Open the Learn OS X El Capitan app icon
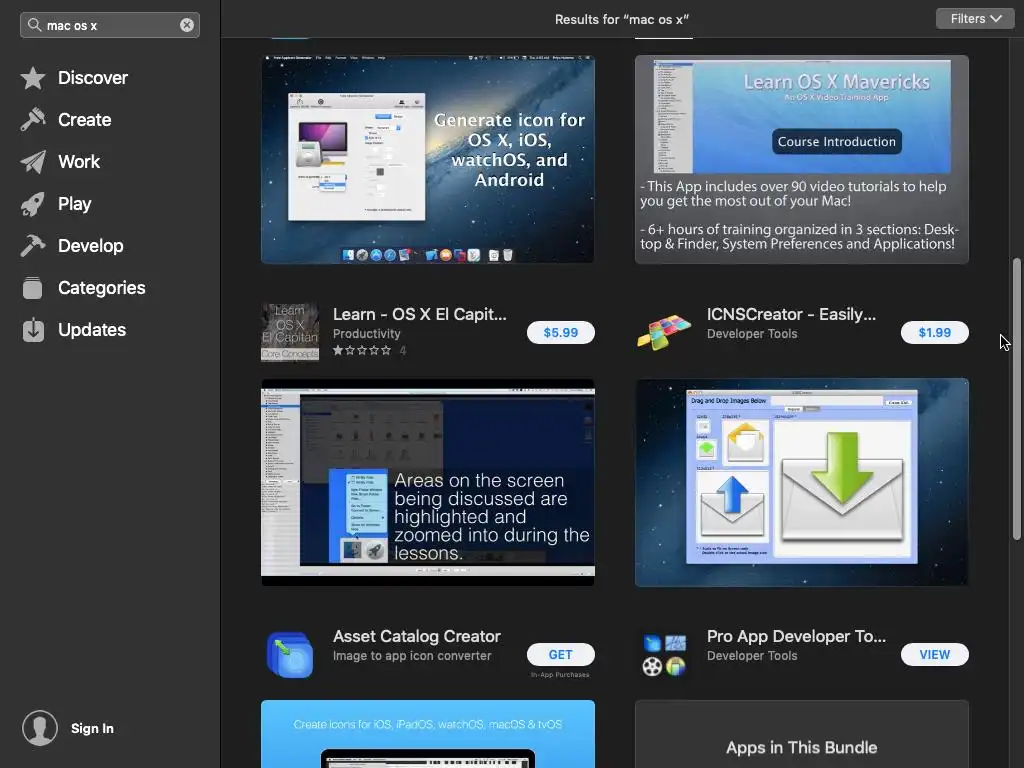Image resolution: width=1024 pixels, height=768 pixels. point(290,332)
